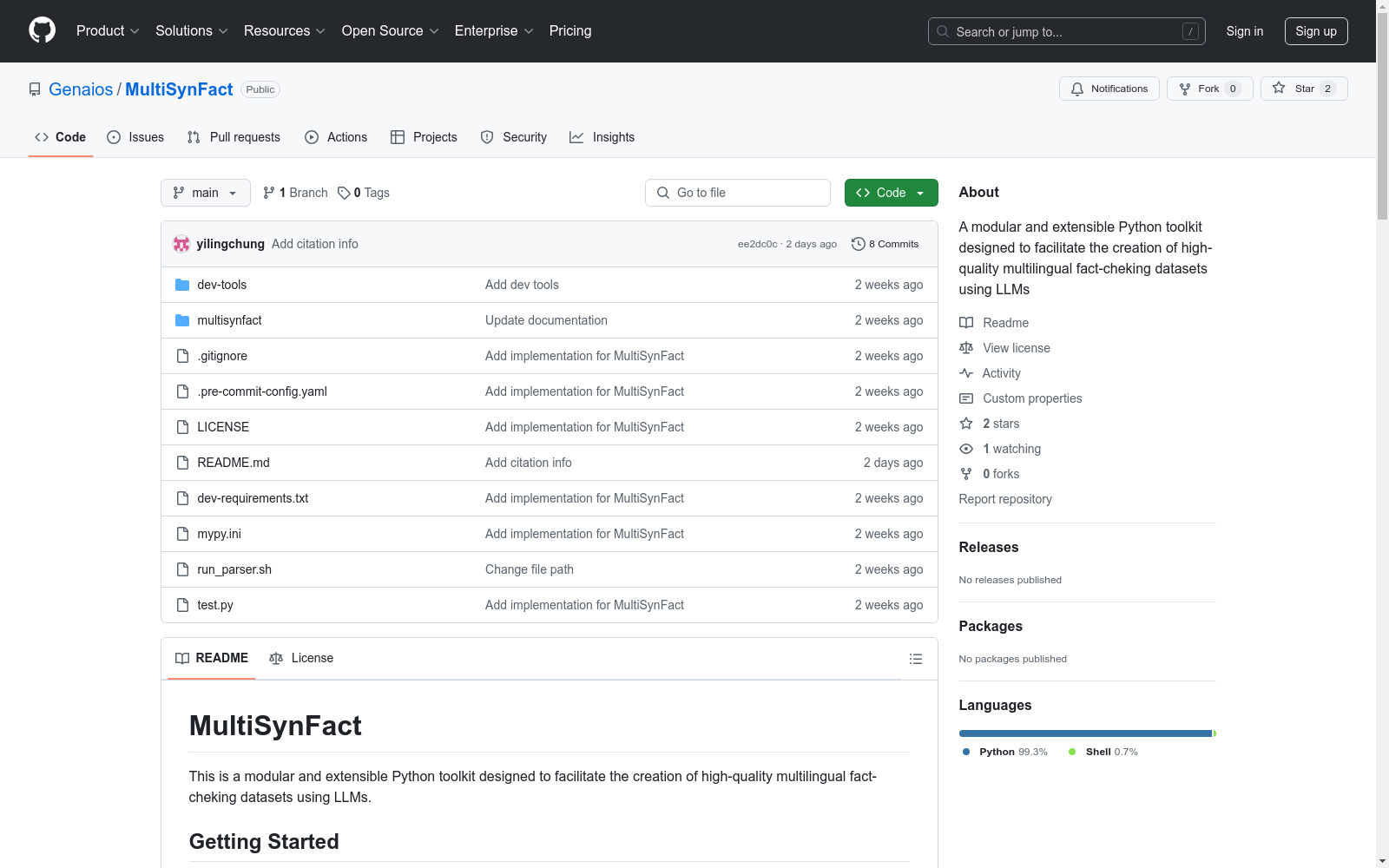Open the Pricing link

pos(570,31)
